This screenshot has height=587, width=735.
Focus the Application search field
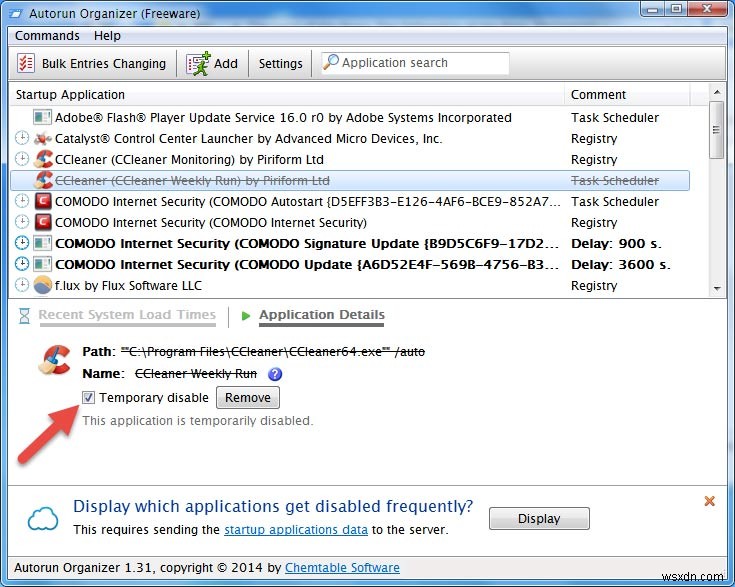[415, 63]
